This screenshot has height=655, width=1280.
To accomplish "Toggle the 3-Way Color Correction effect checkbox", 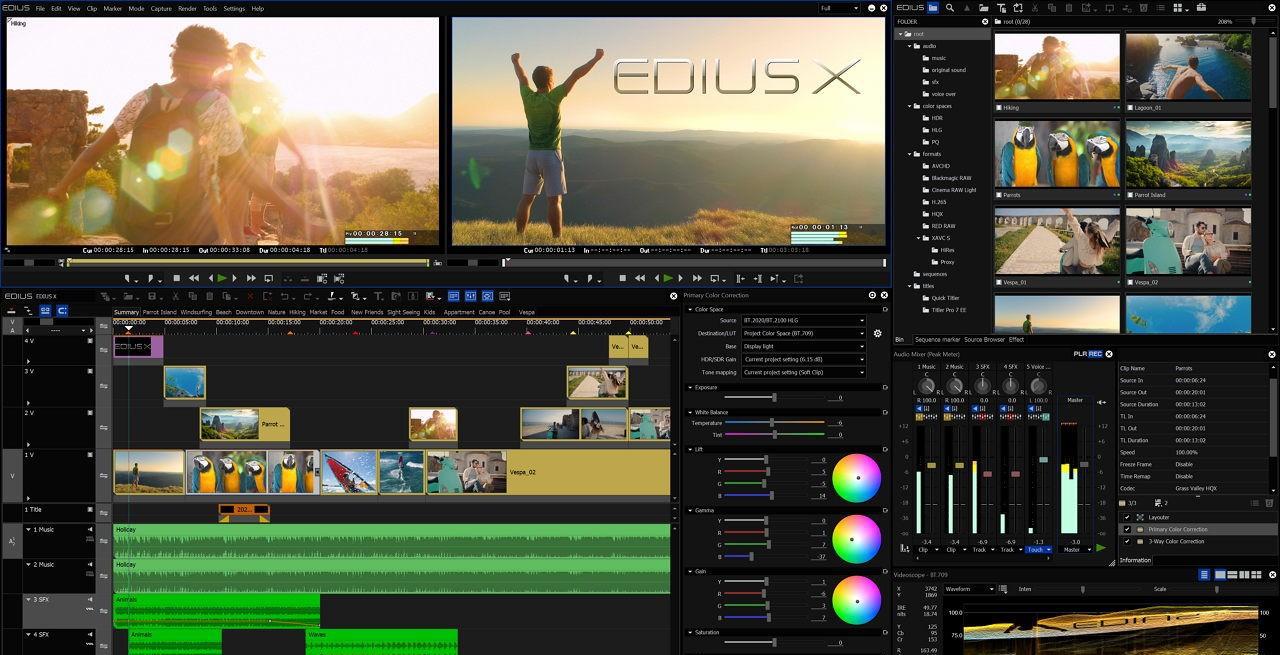I will 1127,541.
